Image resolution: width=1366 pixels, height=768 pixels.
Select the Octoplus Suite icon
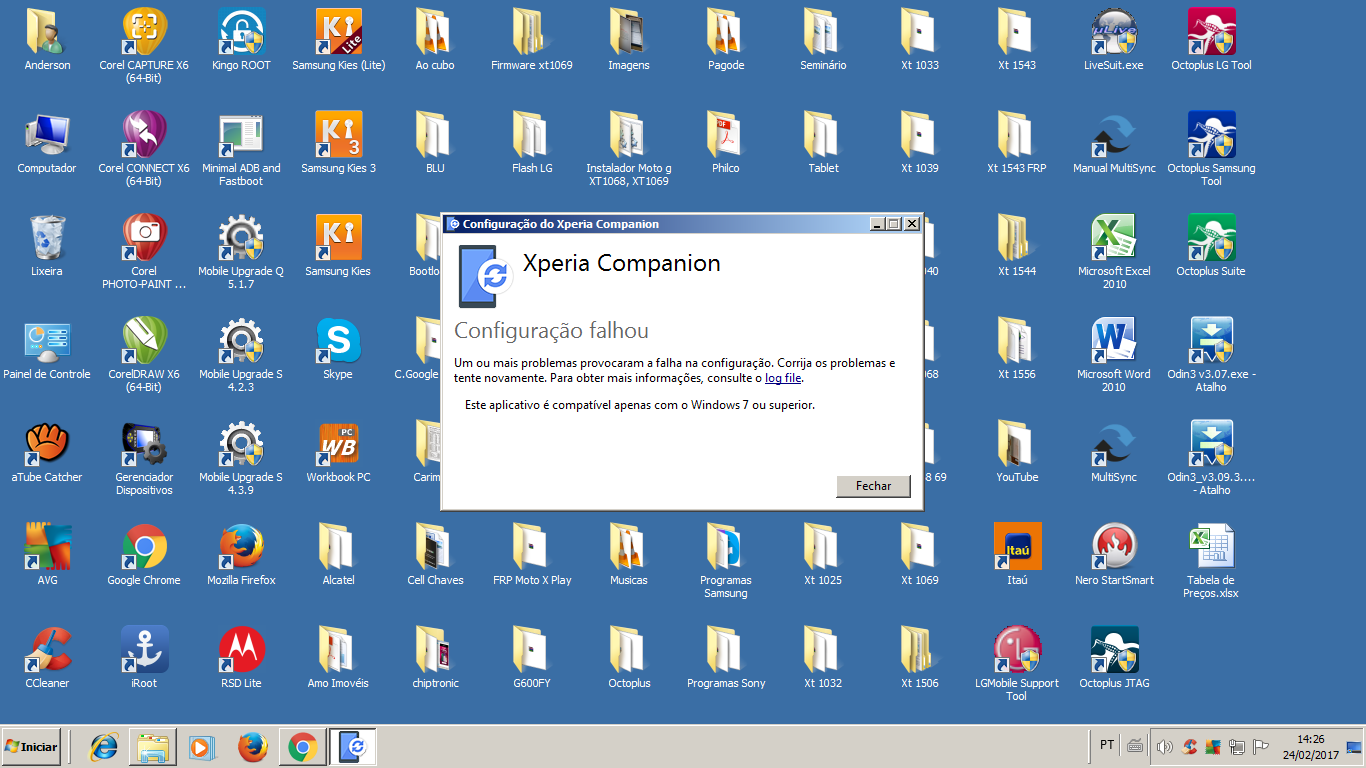[x=1211, y=237]
